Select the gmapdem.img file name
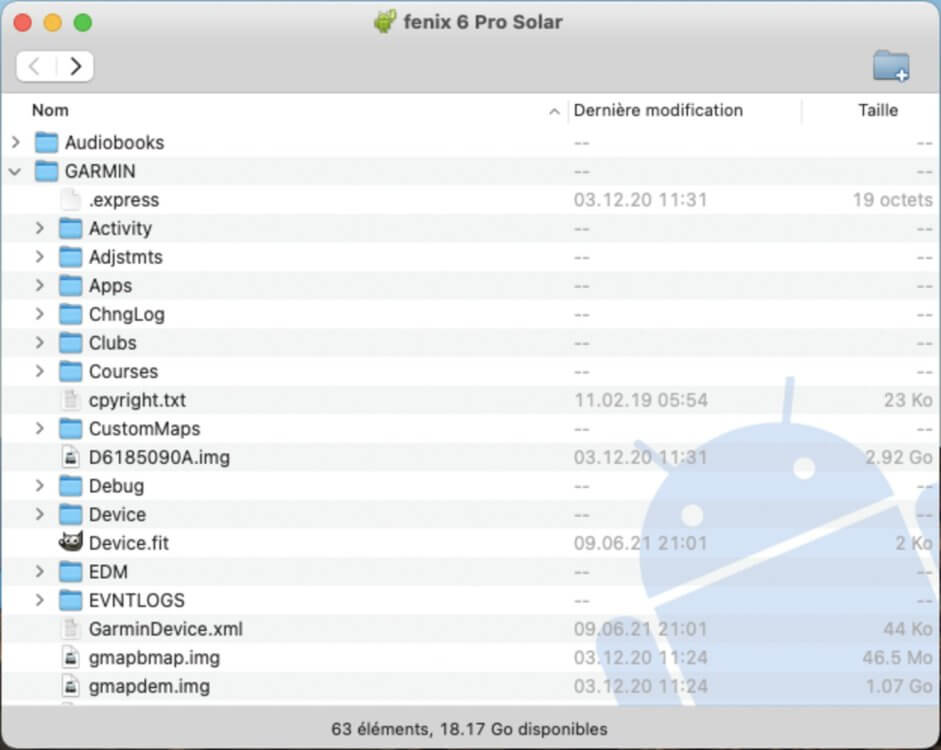 pos(149,687)
